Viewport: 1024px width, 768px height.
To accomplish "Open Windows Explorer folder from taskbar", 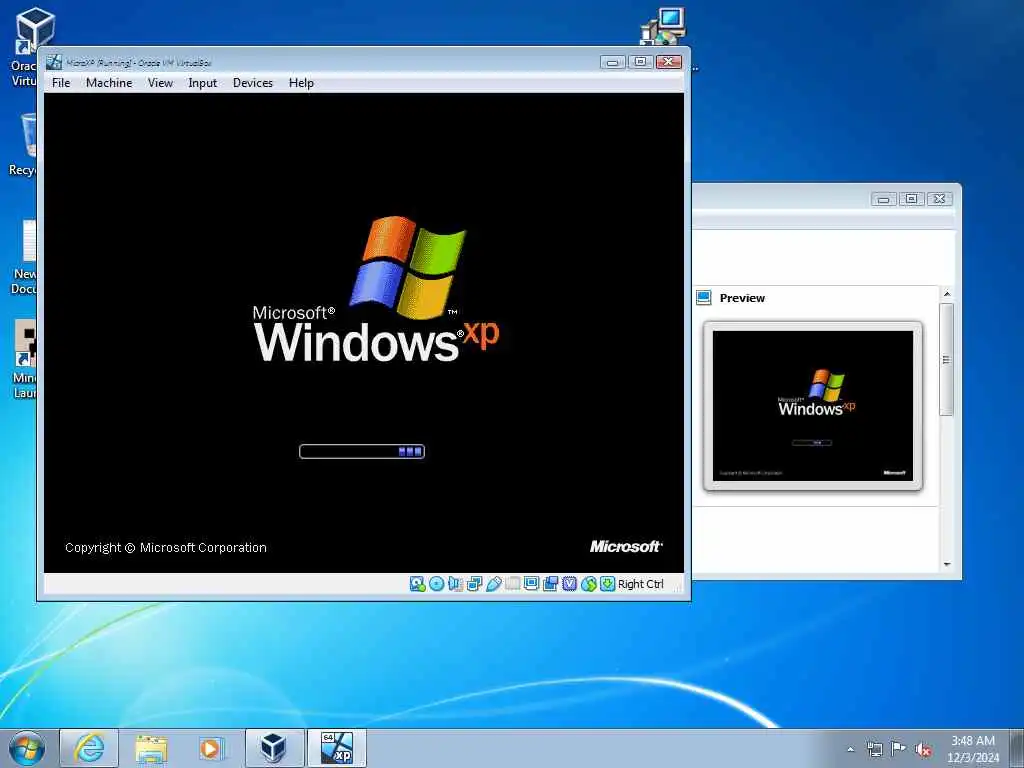I will 152,748.
